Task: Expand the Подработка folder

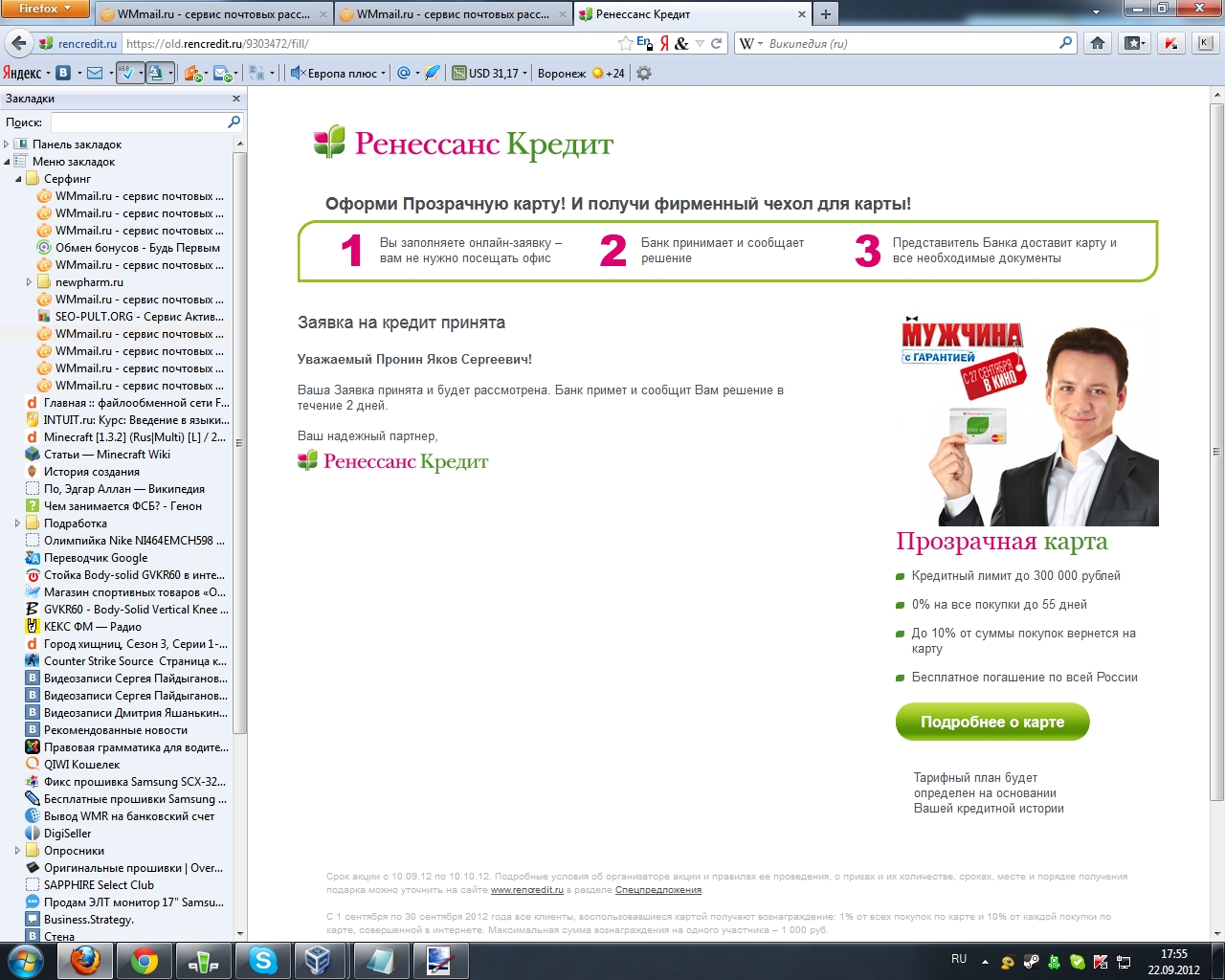Action: [x=18, y=523]
